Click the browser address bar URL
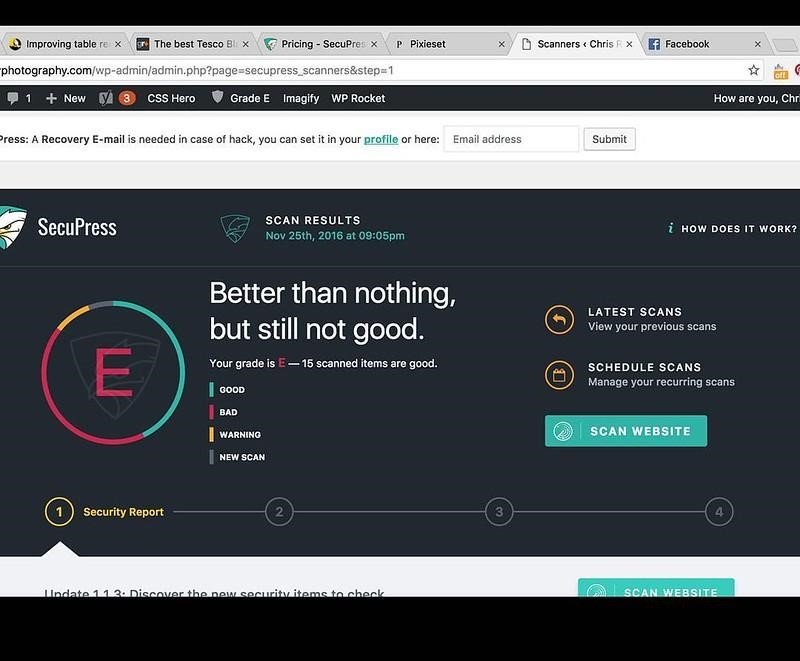 (197, 70)
